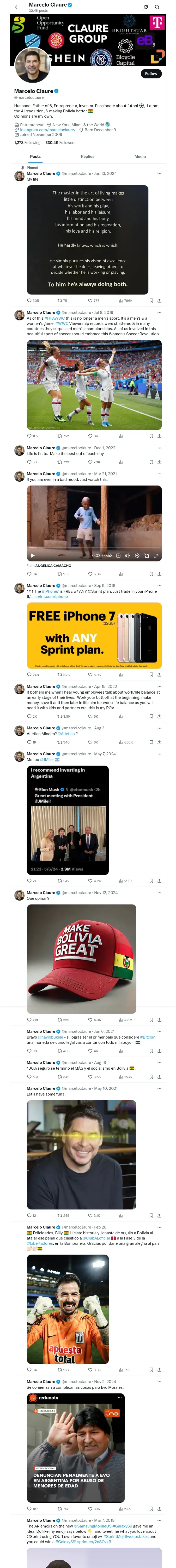
Task: Share the 'Life is finite' post
Action: (160, 462)
